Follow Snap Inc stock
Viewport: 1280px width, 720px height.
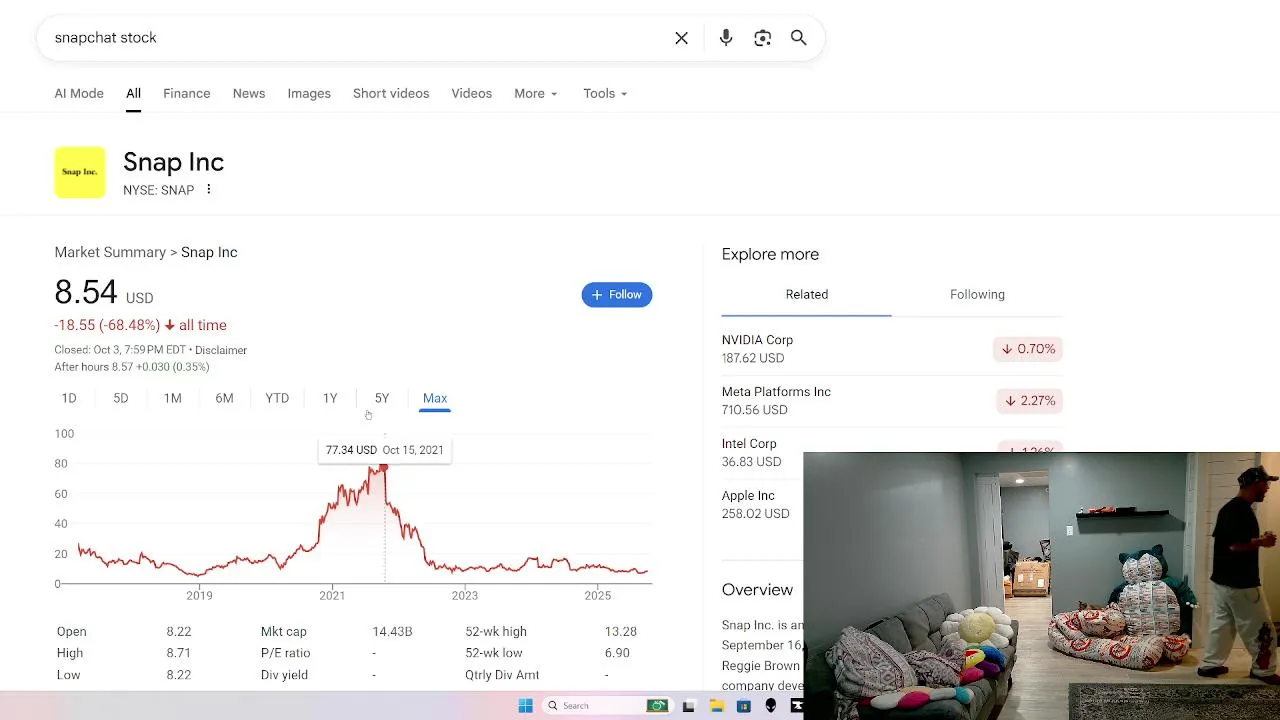tap(617, 295)
